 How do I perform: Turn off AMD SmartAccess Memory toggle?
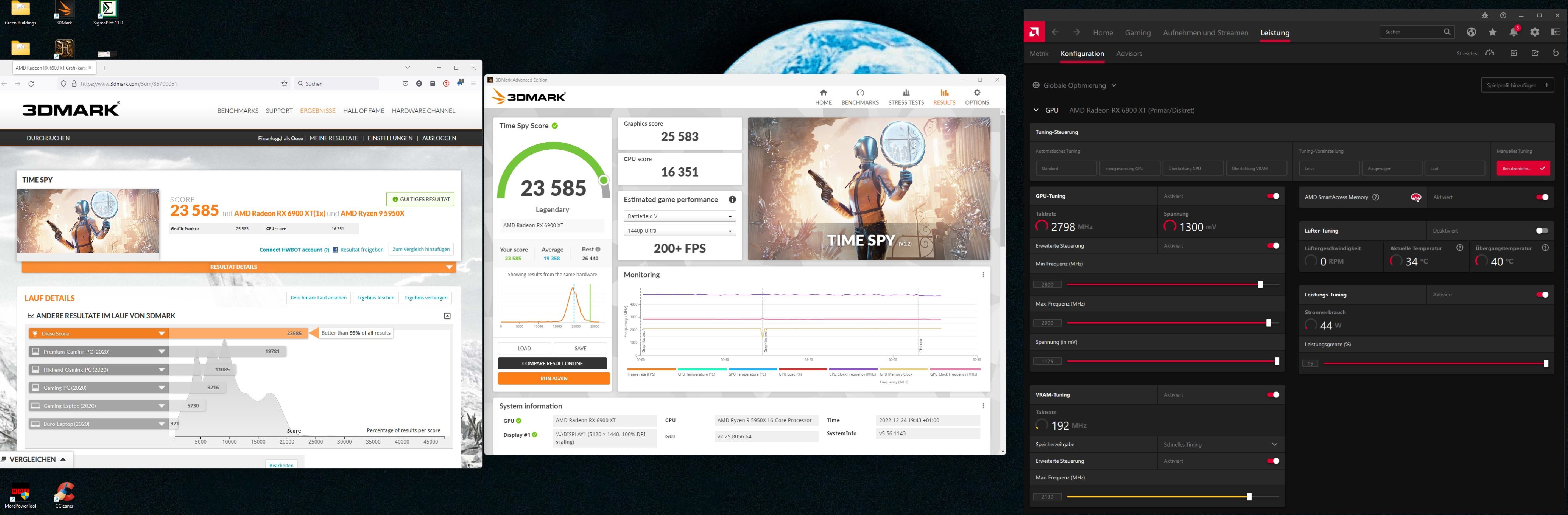pyautogui.click(x=1542, y=197)
